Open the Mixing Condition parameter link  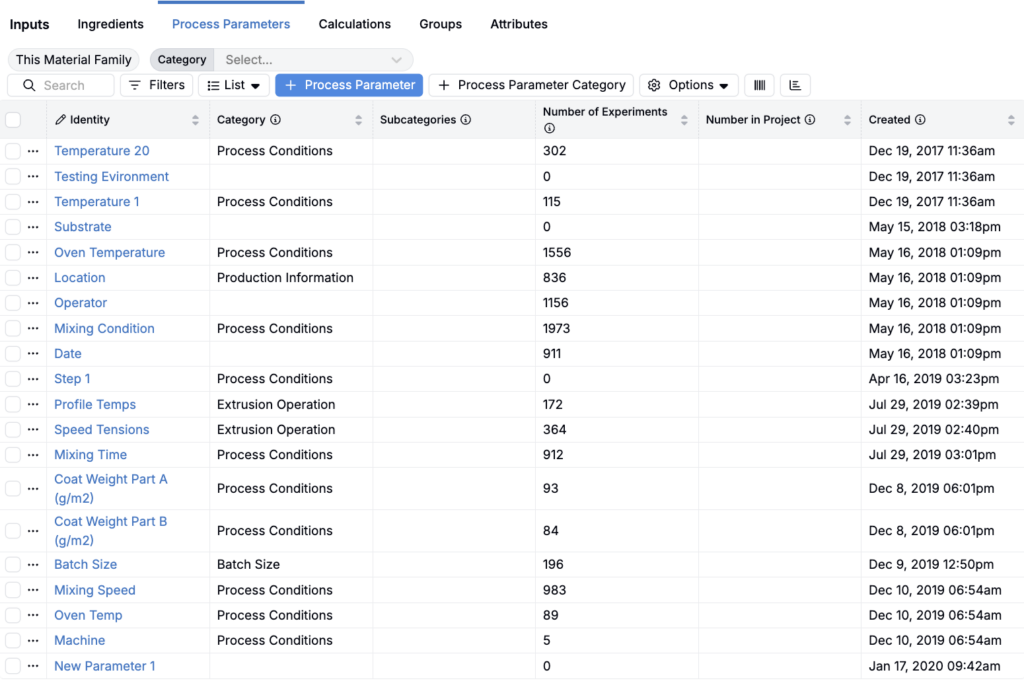[104, 329]
